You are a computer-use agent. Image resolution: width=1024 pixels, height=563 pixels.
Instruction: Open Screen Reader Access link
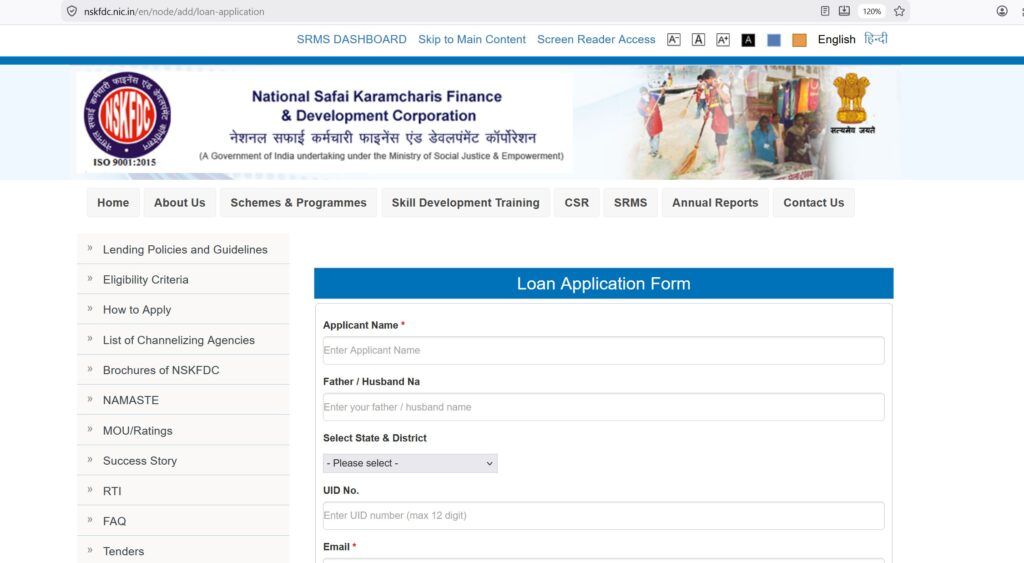tap(596, 39)
